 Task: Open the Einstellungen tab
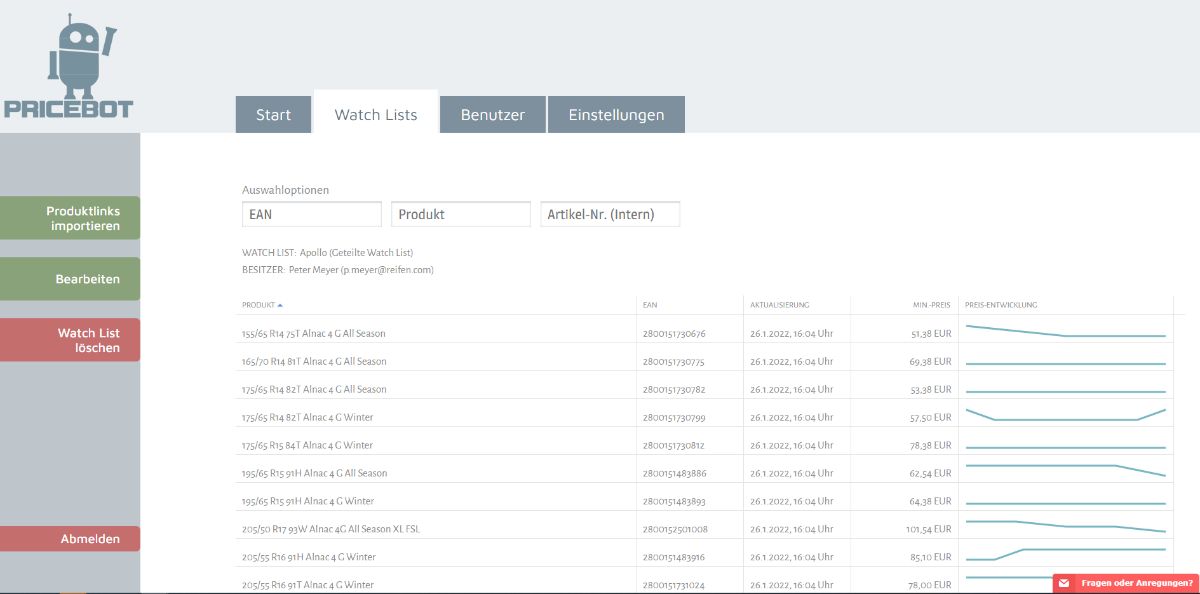tap(616, 115)
